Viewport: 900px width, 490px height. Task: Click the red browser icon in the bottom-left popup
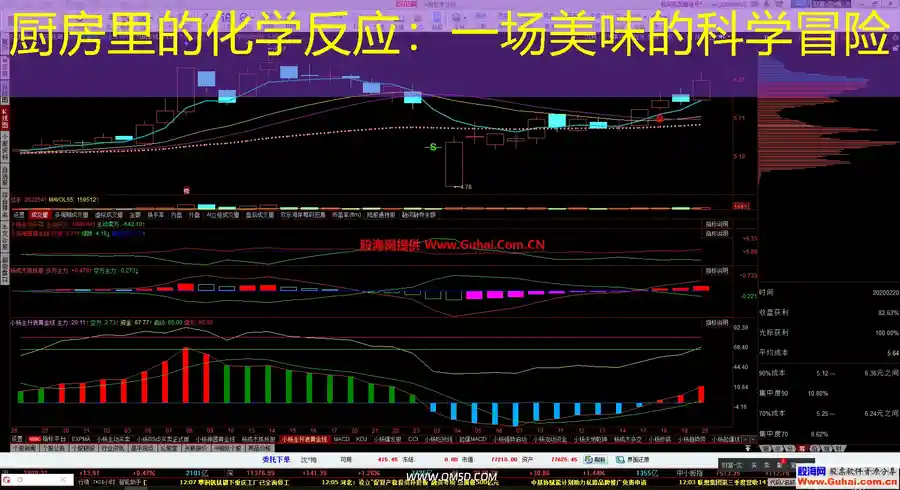(7, 479)
